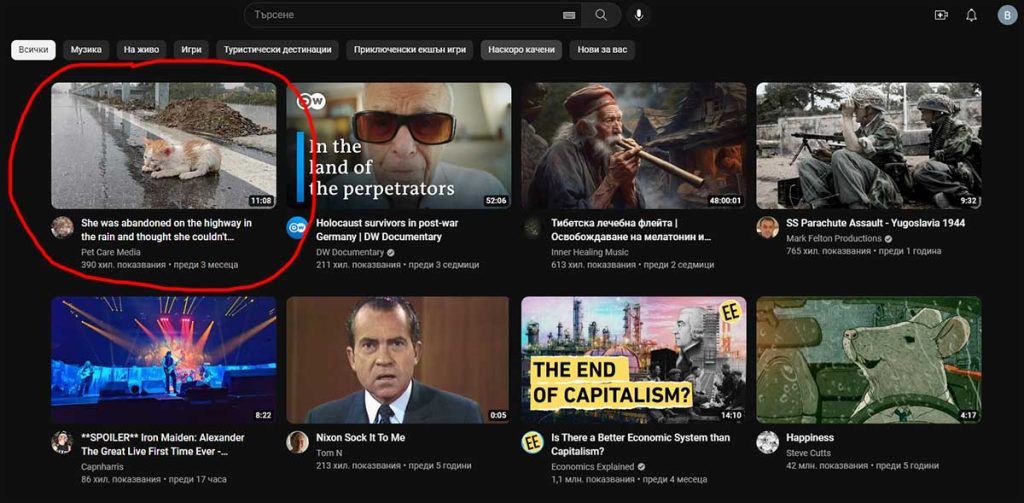Switch to the 'На живо' chip

[140, 50]
